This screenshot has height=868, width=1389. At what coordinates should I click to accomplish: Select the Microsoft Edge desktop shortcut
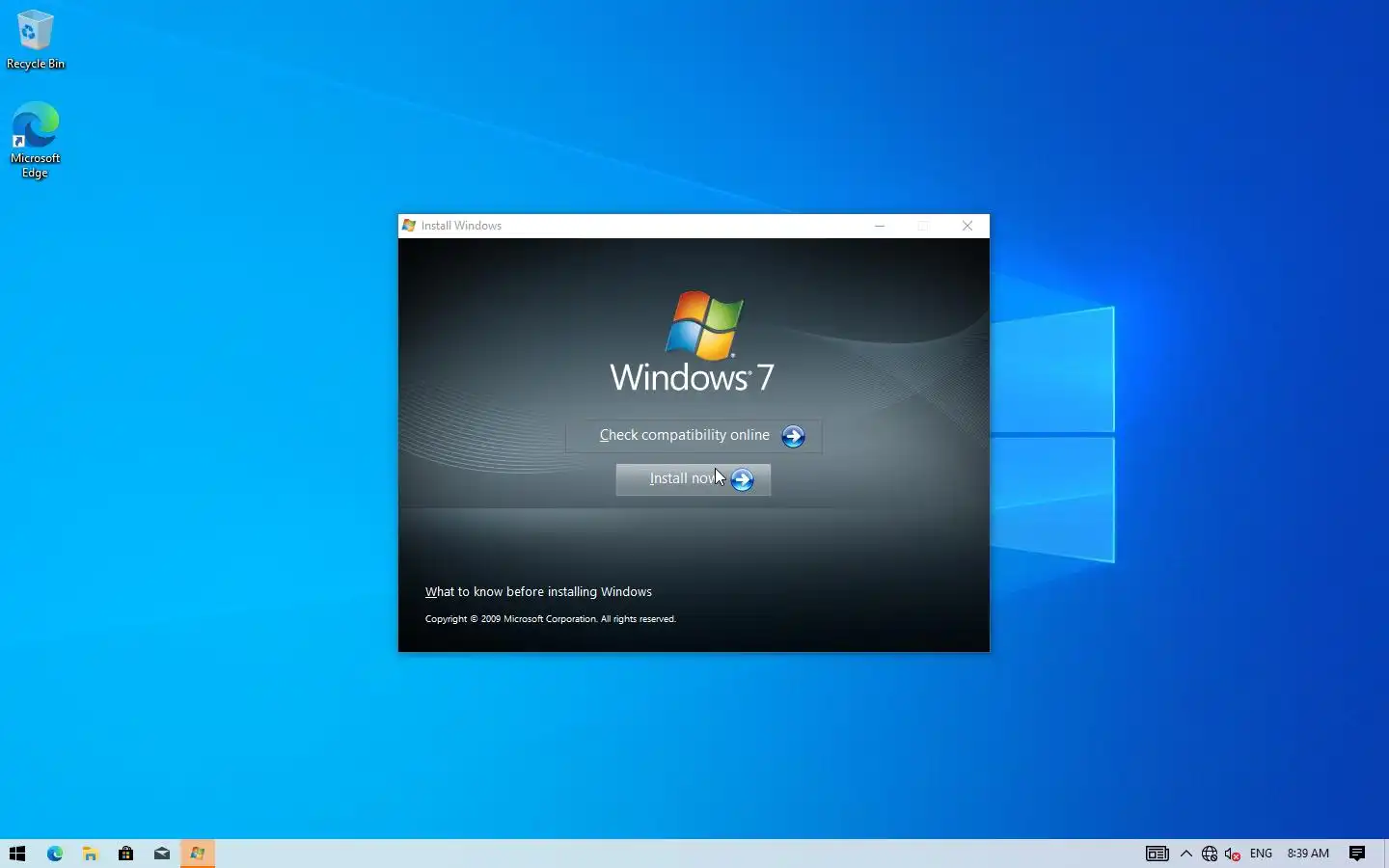coord(36,141)
